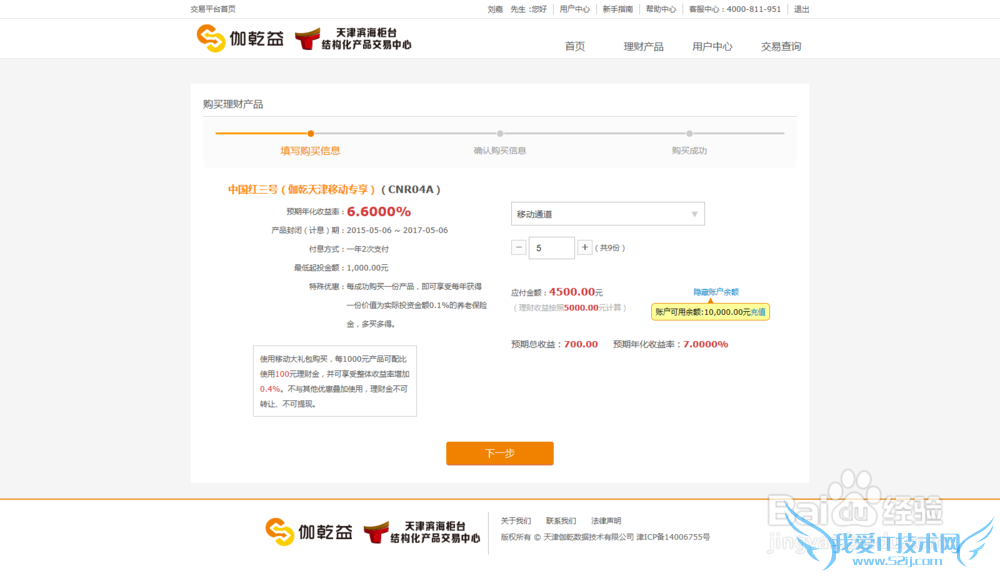Open the 移动通道 channel dropdown
Viewport: 1000px width, 576px height.
coord(607,214)
